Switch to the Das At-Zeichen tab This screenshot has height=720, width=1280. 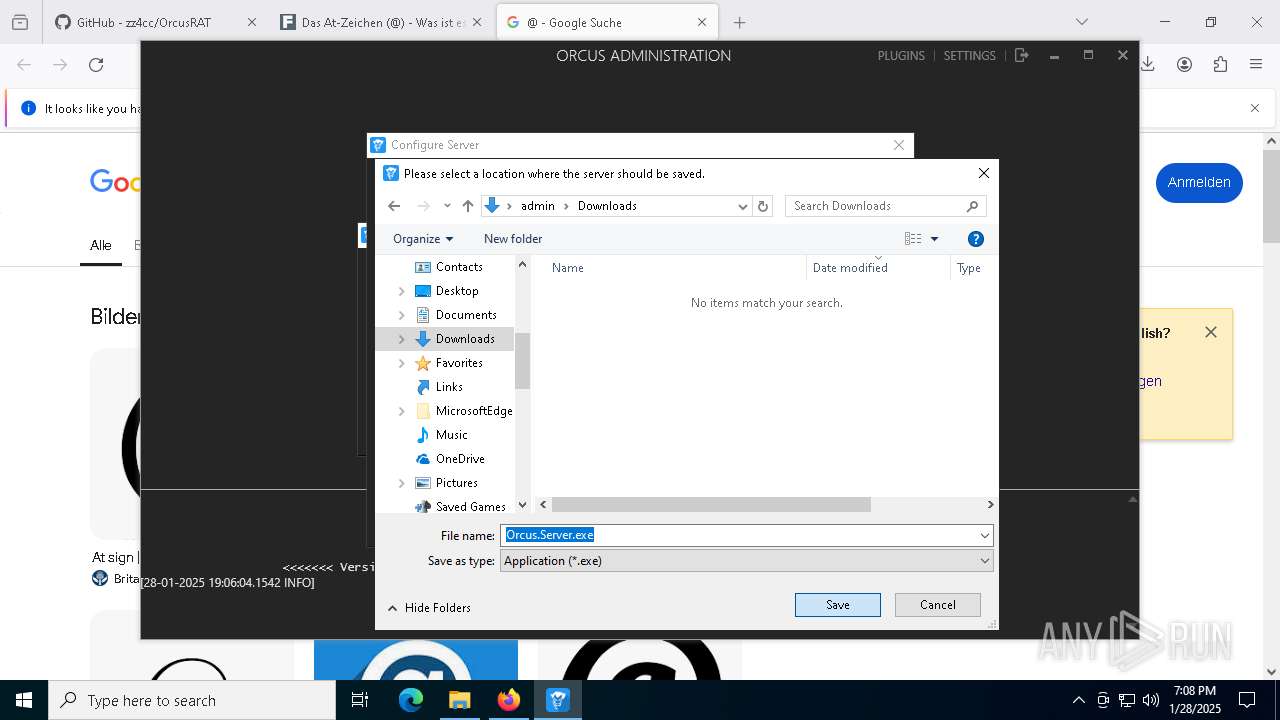[x=381, y=22]
